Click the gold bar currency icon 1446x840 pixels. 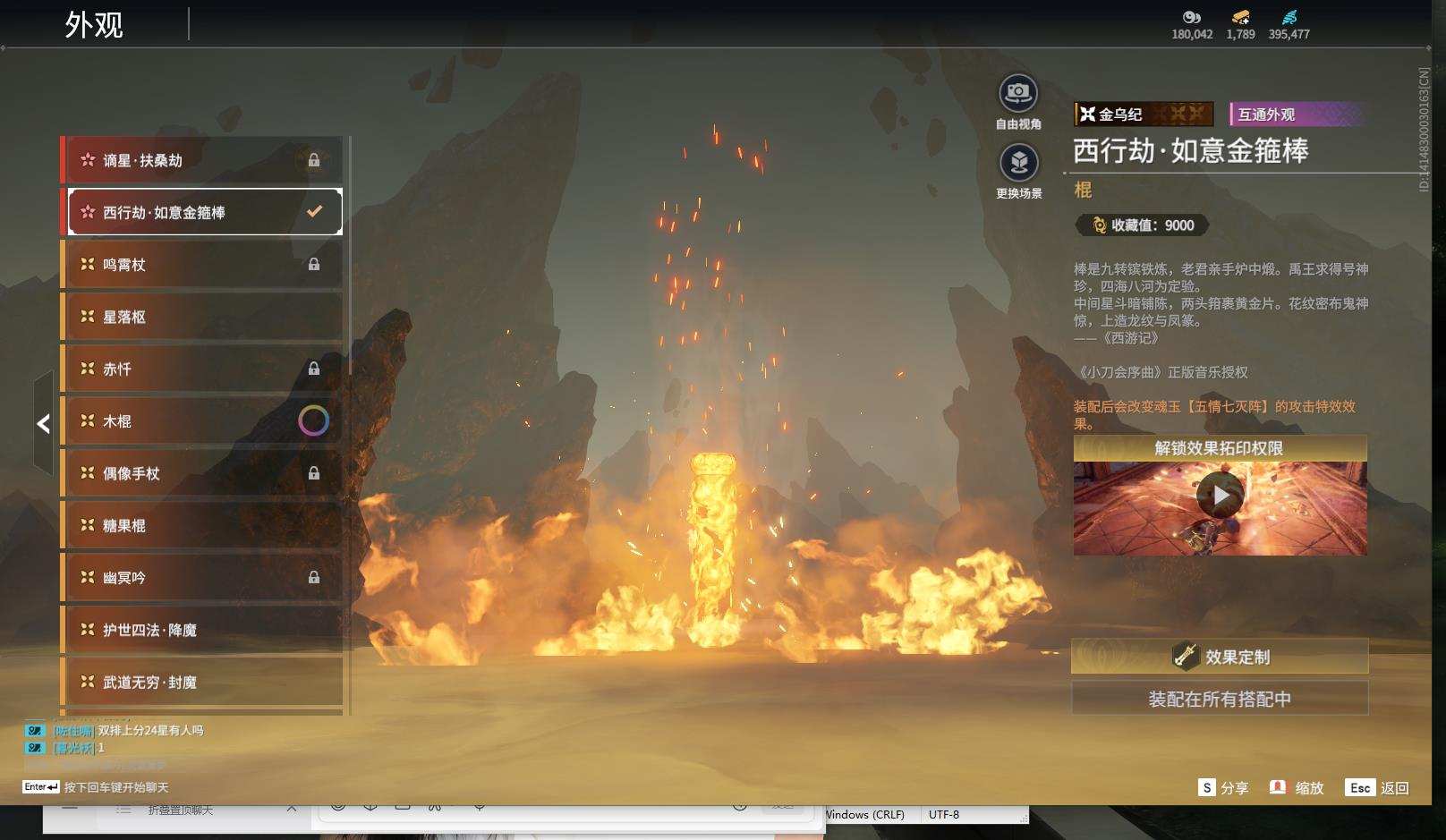[x=1240, y=17]
